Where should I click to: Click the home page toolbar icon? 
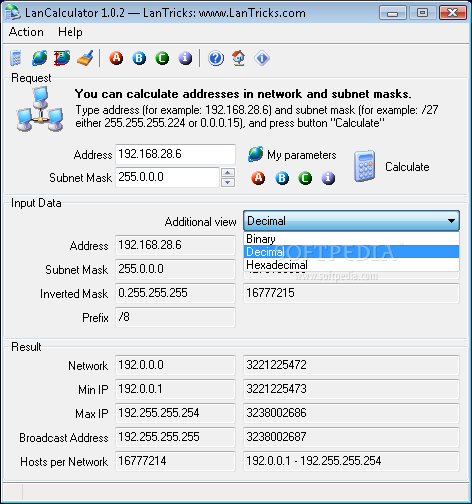coord(239,58)
